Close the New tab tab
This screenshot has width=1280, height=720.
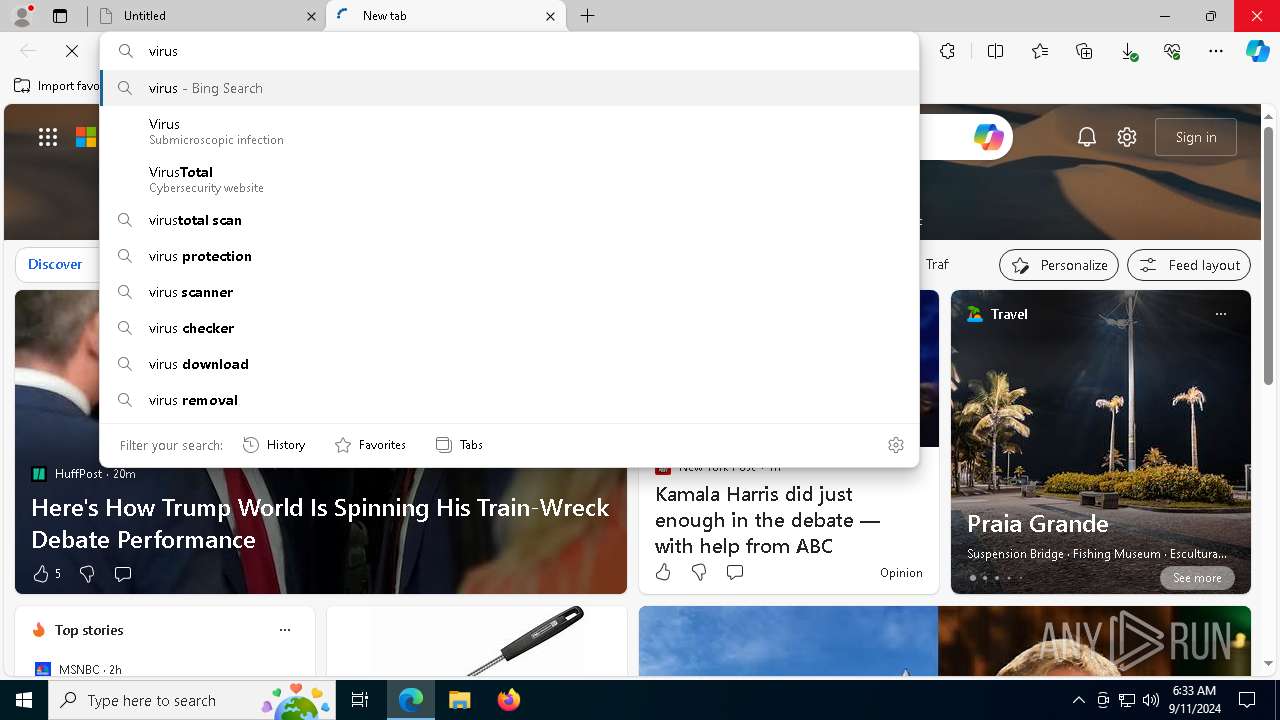click(x=550, y=16)
